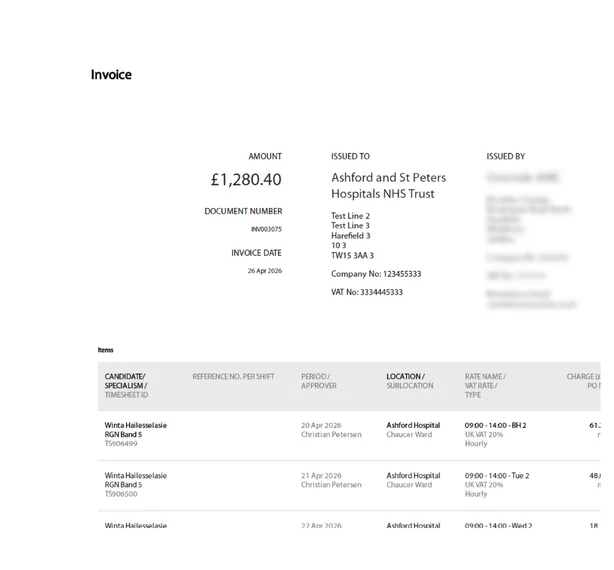Click Chaucer Ward in 21 Apr row
This screenshot has height=570, width=614.
(409, 485)
